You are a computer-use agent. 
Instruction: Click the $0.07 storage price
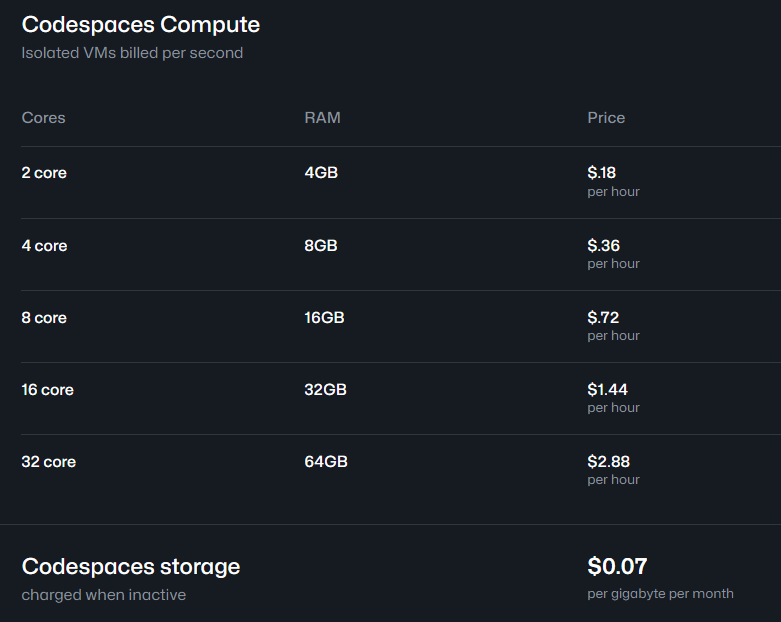pos(617,566)
